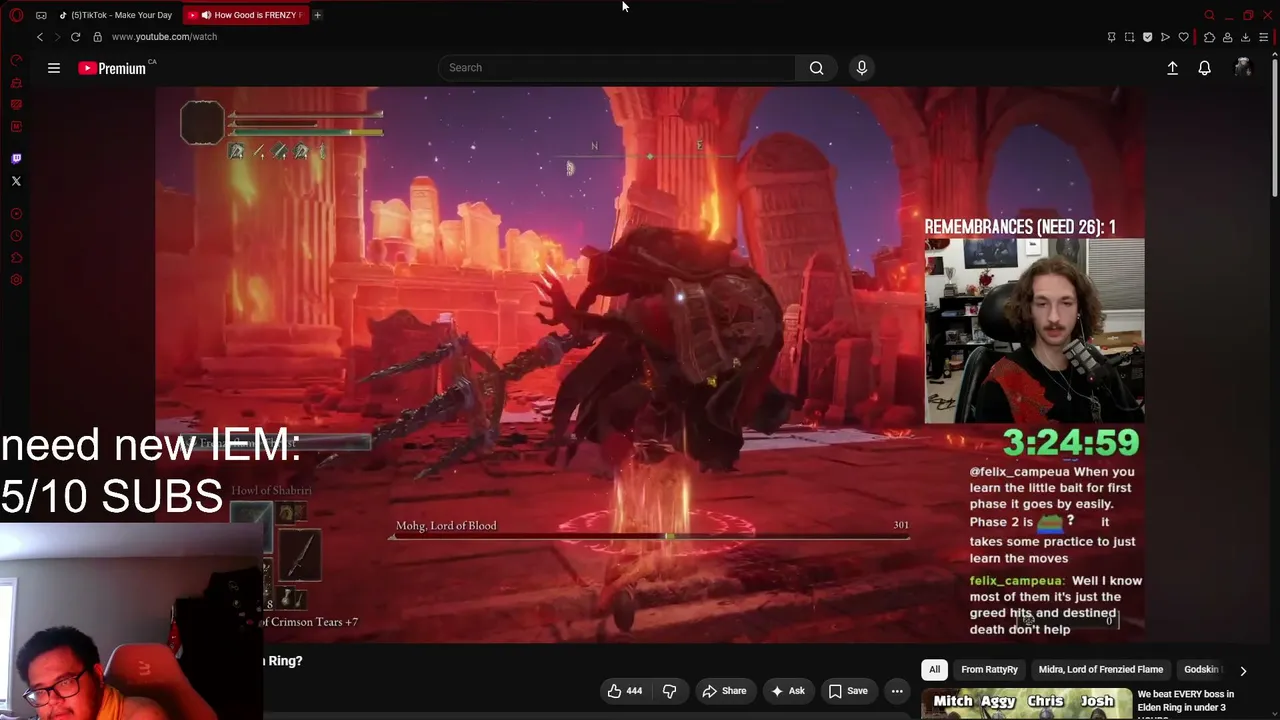Open the browser downloads icon
The width and height of the screenshot is (1280, 720).
[x=1245, y=37]
